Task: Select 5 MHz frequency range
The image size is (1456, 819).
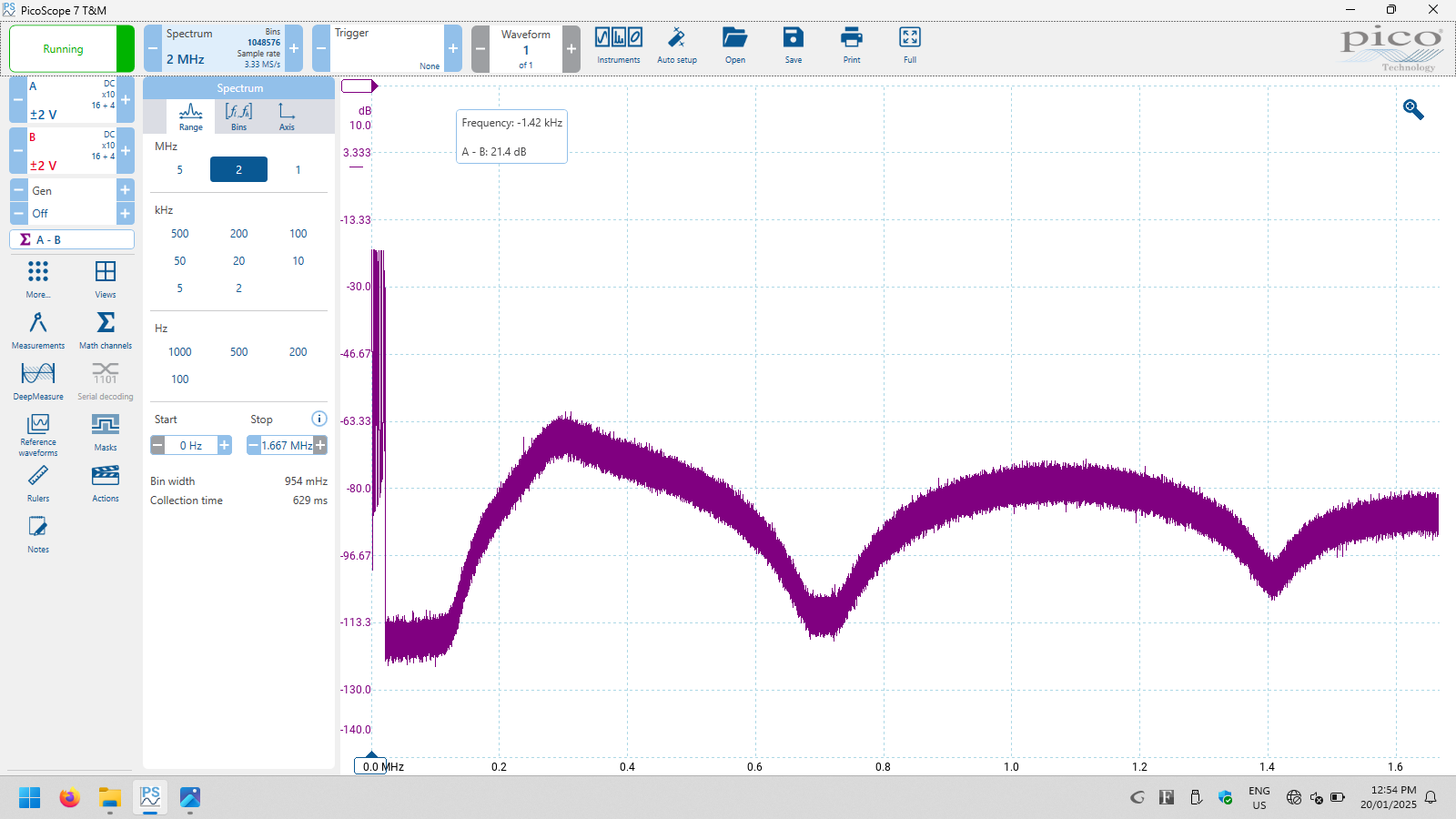Action: [x=180, y=170]
